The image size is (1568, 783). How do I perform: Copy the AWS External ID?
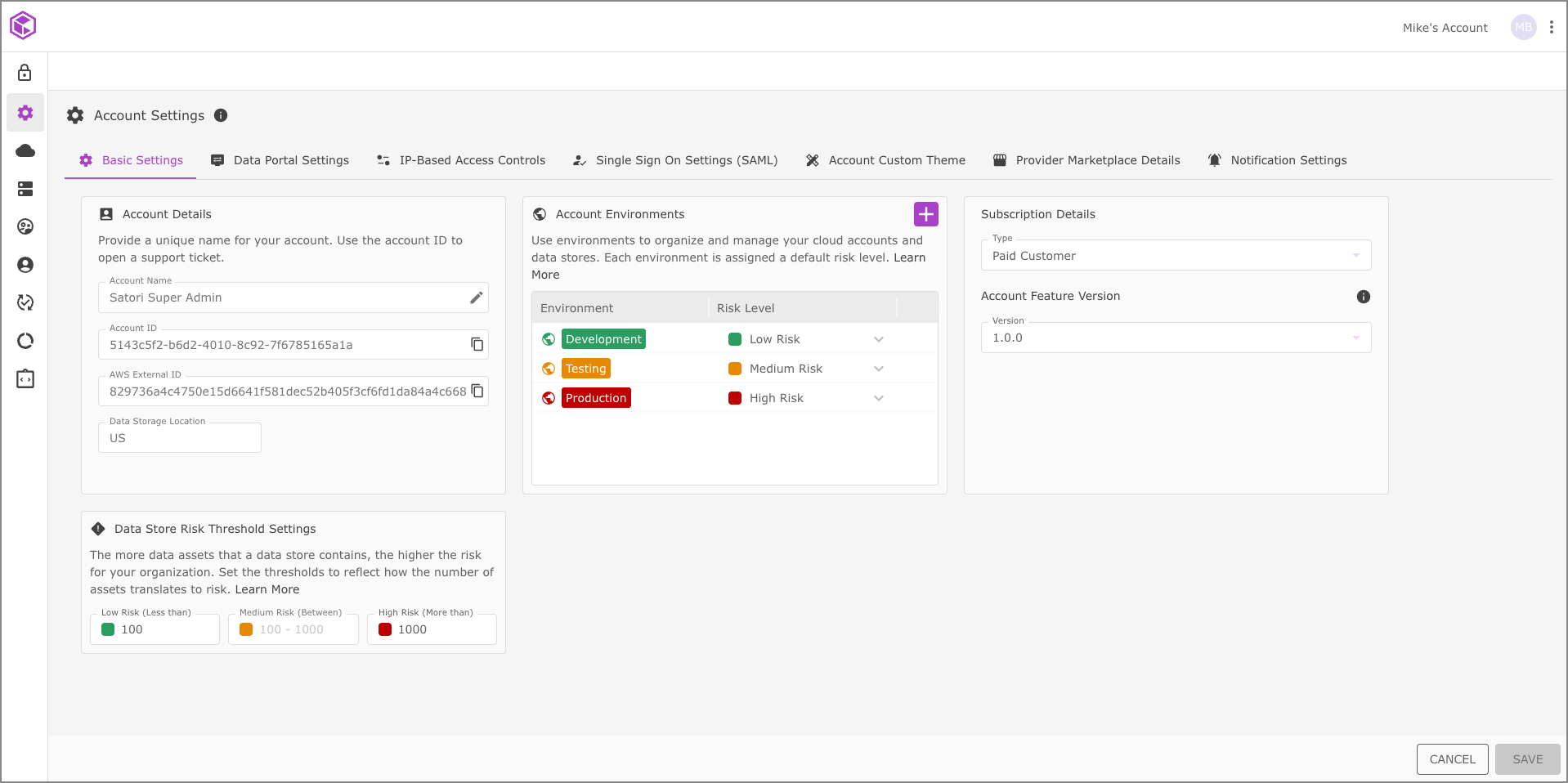coord(477,391)
